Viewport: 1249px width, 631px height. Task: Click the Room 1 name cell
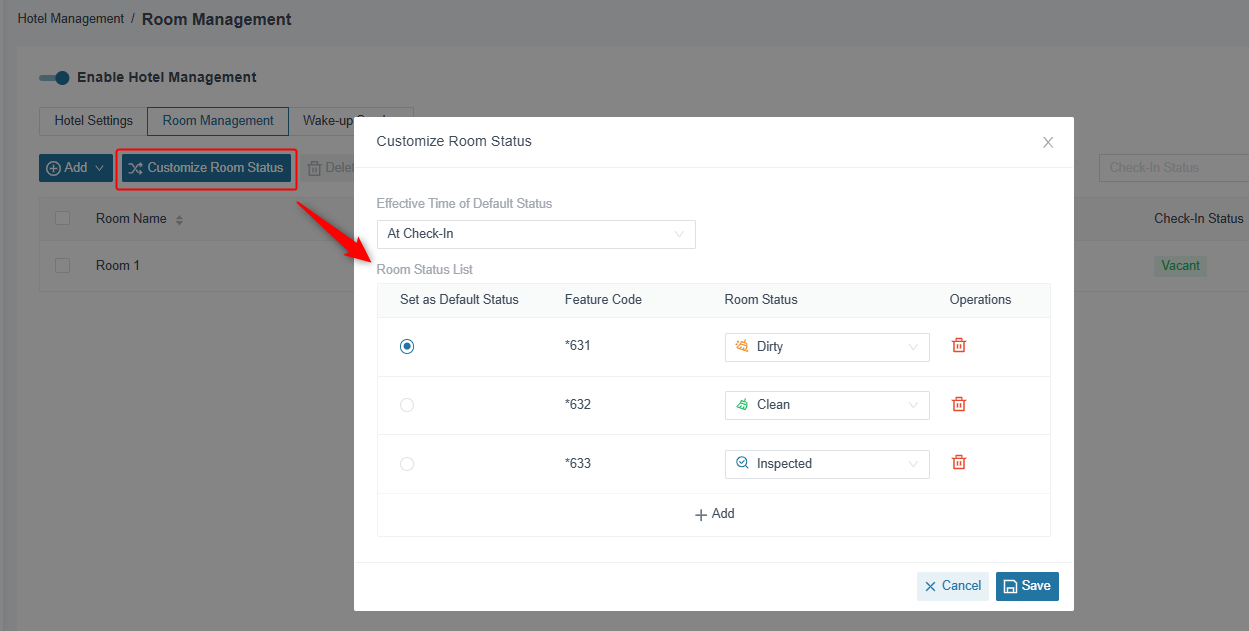118,266
